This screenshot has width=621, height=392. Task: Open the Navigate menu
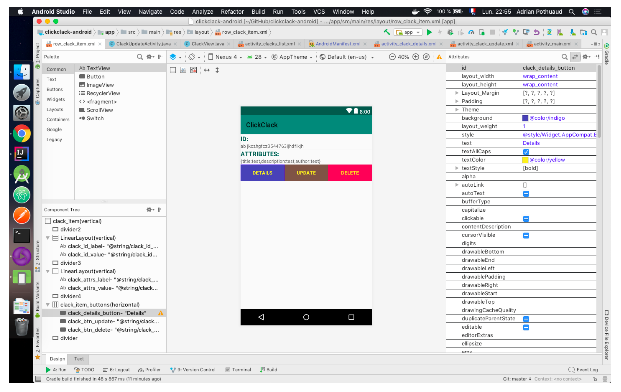tap(150, 12)
